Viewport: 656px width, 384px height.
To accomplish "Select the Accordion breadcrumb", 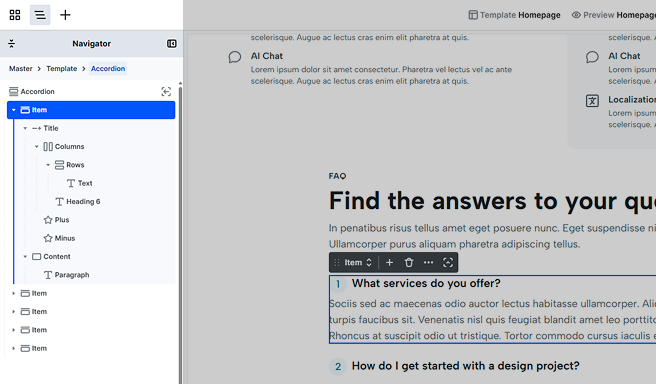I will click(x=108, y=69).
